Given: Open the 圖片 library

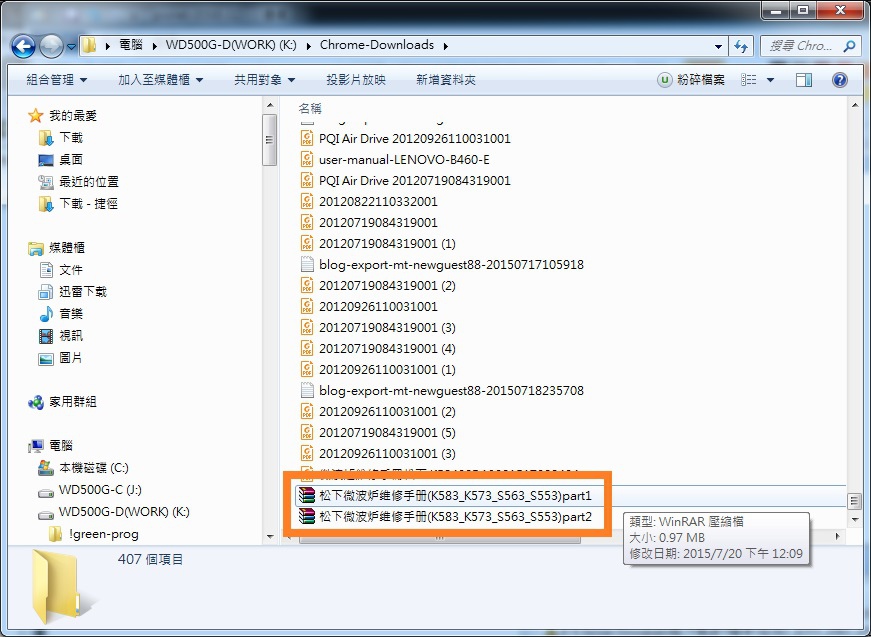Looking at the screenshot, I should 71,358.
